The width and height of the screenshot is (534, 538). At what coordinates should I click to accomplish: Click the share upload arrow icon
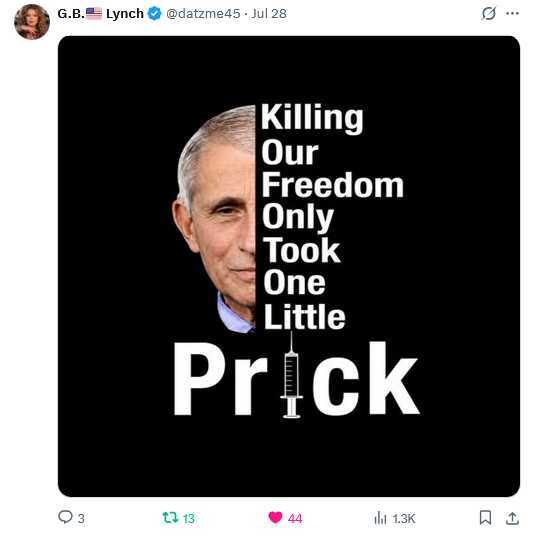[x=512, y=518]
